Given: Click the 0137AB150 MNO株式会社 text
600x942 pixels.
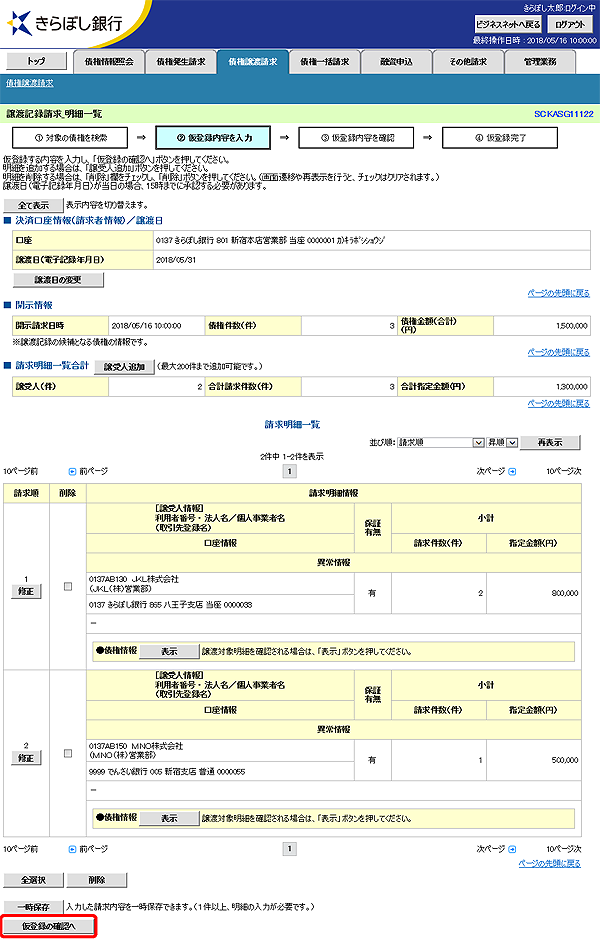Looking at the screenshot, I should tap(136, 746).
